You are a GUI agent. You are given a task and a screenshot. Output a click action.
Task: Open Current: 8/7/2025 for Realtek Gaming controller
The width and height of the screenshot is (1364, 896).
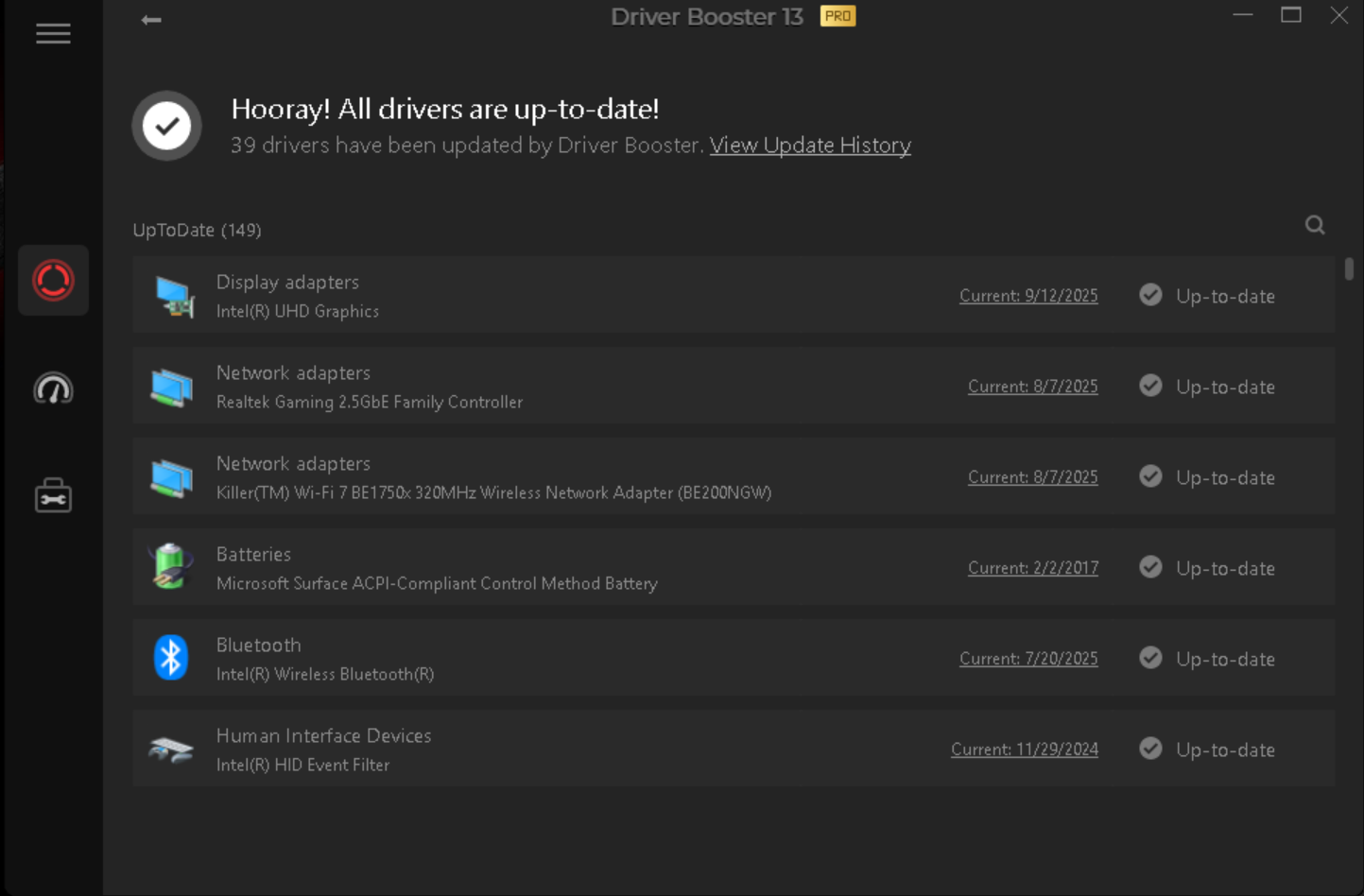point(1033,387)
